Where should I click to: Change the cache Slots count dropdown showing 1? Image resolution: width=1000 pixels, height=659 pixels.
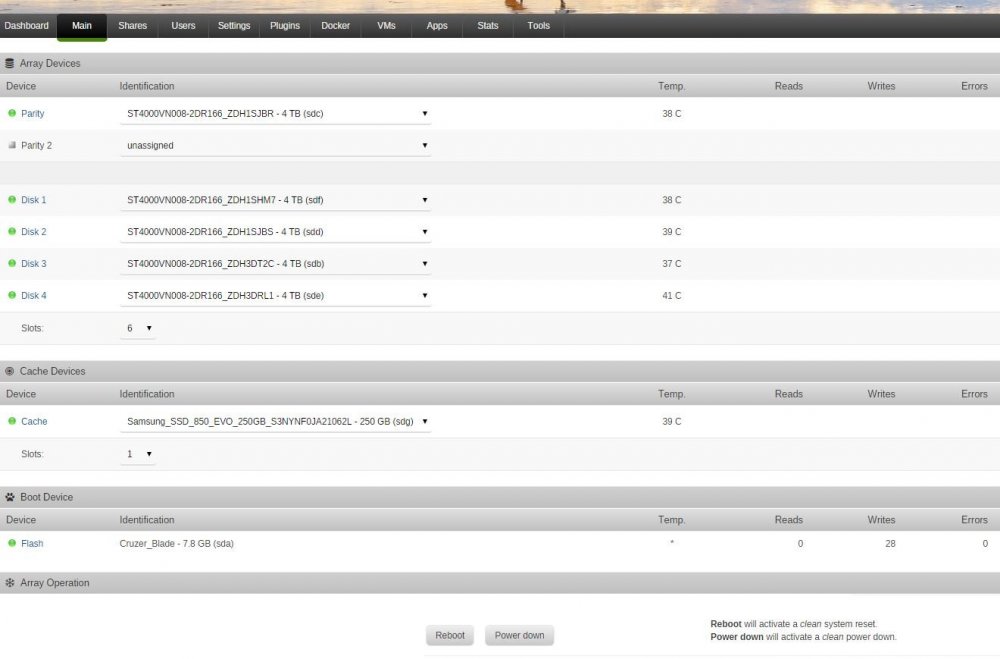tap(138, 454)
